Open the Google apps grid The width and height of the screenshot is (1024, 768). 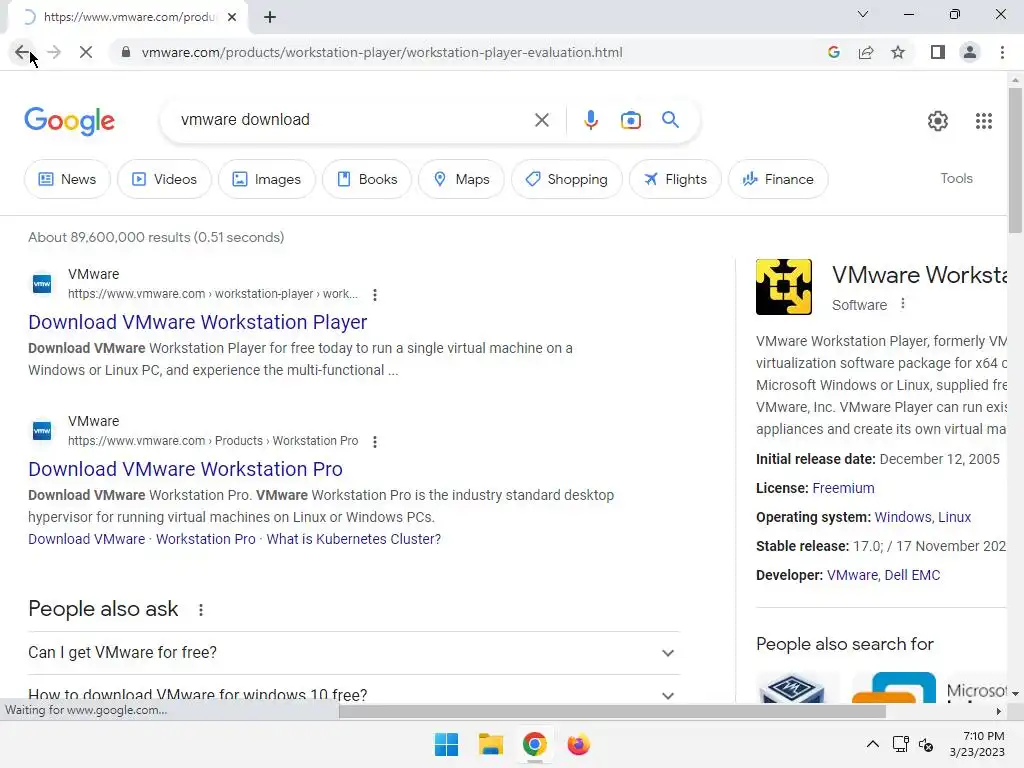point(984,121)
